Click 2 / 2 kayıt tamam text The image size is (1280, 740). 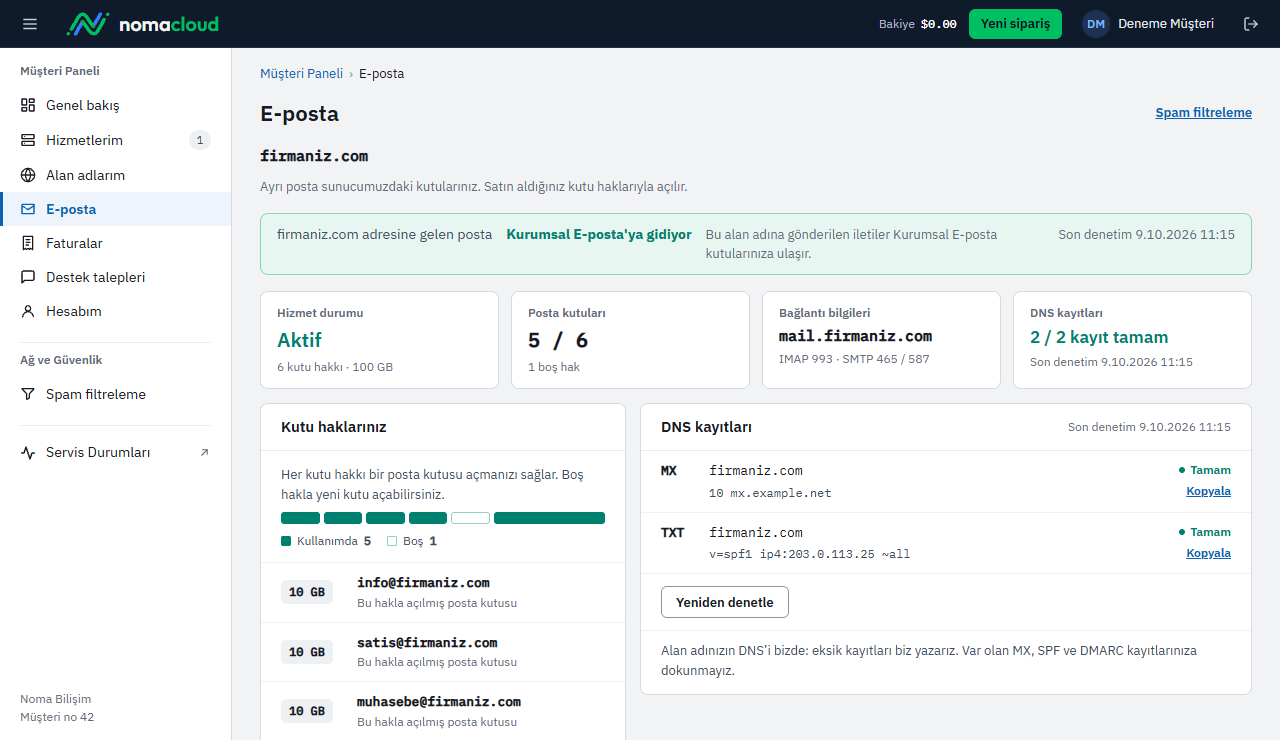(x=1099, y=338)
